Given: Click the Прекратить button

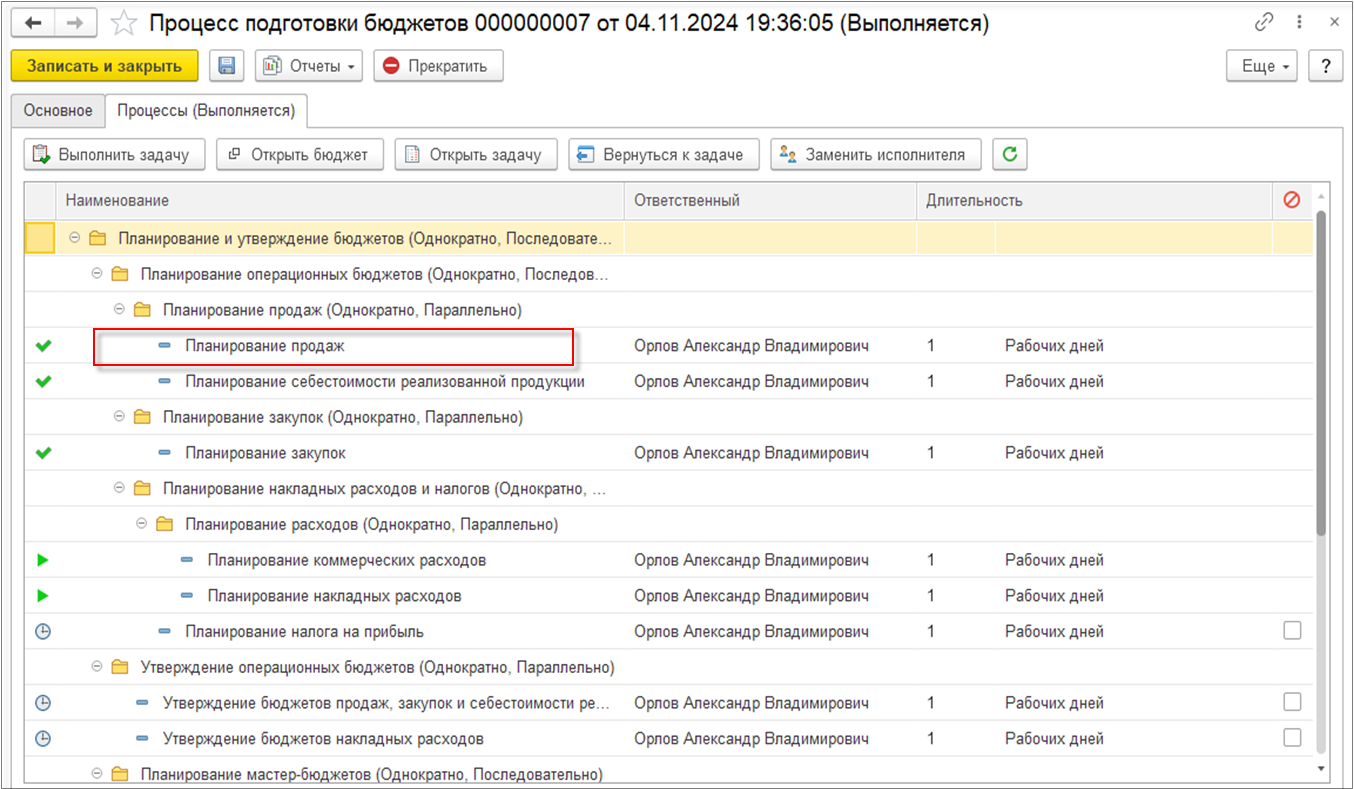Looking at the screenshot, I should click(x=438, y=66).
